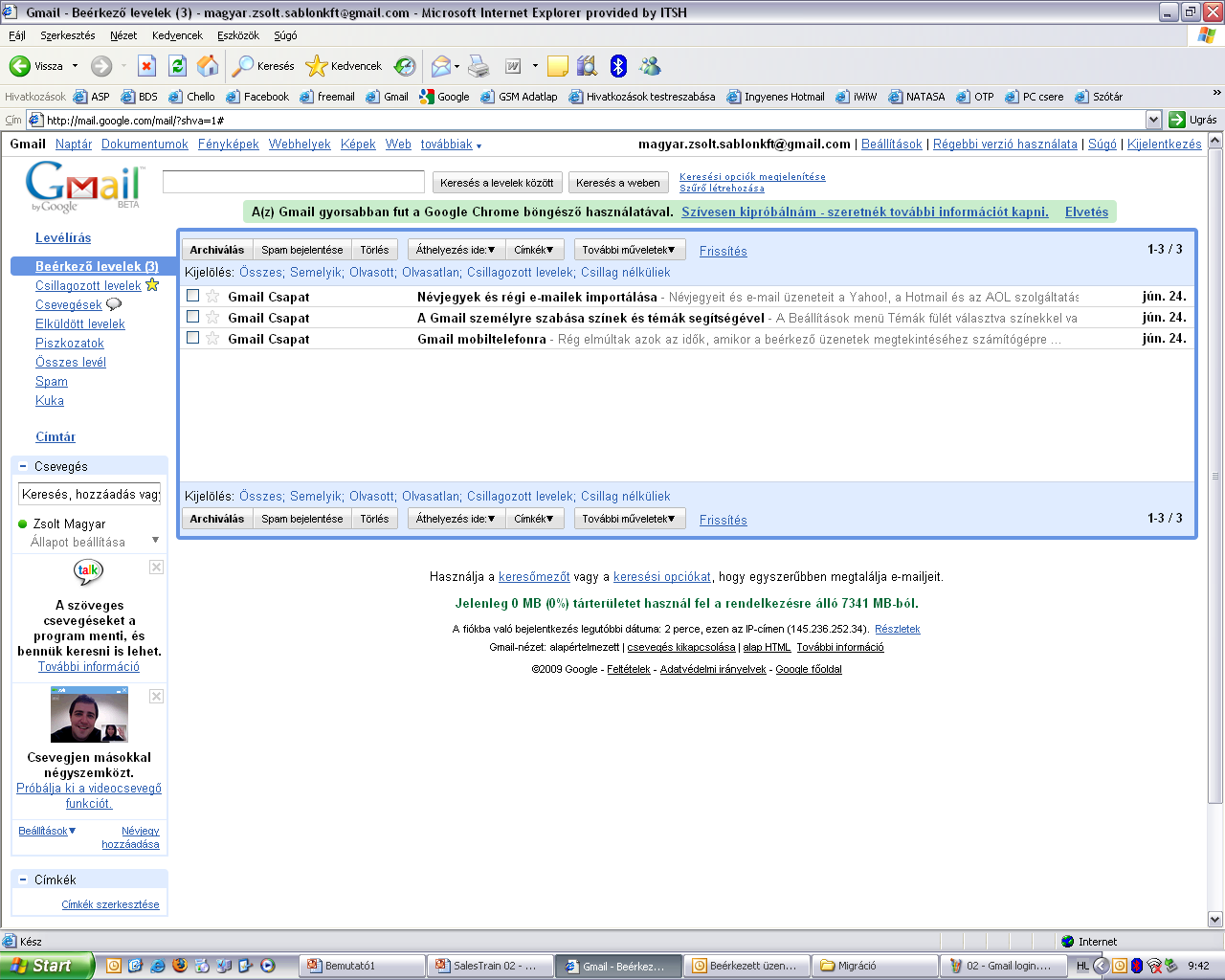Click the IE Forward arrow icon
Image resolution: width=1225 pixels, height=980 pixels.
101,66
